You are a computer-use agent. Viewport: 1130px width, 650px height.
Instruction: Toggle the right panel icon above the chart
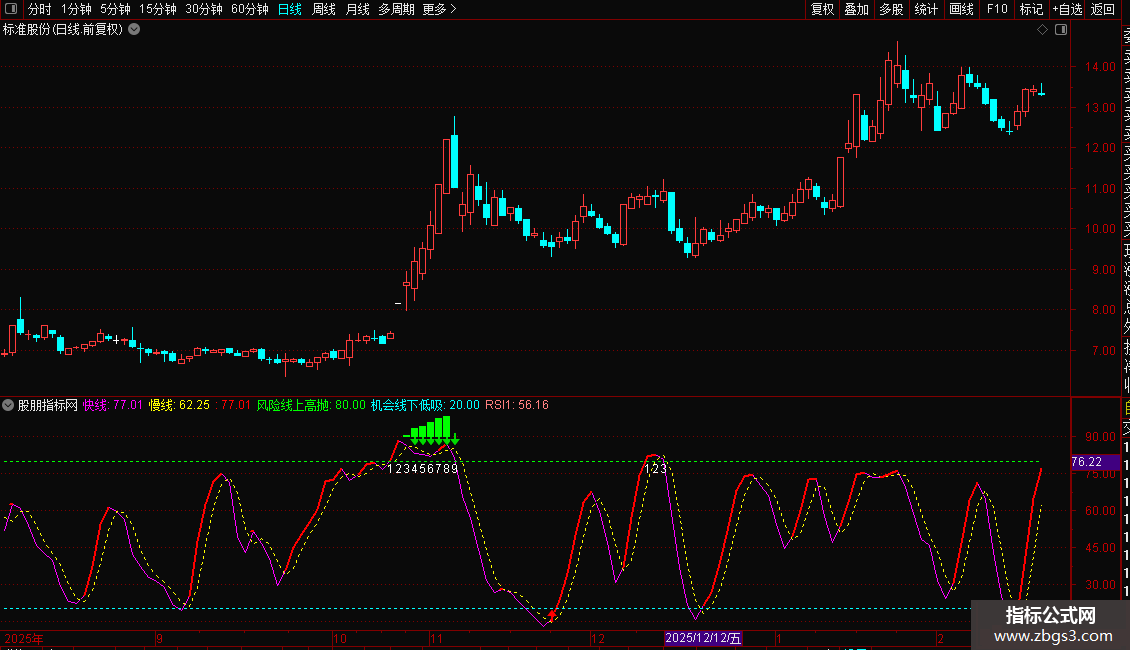pos(1061,30)
